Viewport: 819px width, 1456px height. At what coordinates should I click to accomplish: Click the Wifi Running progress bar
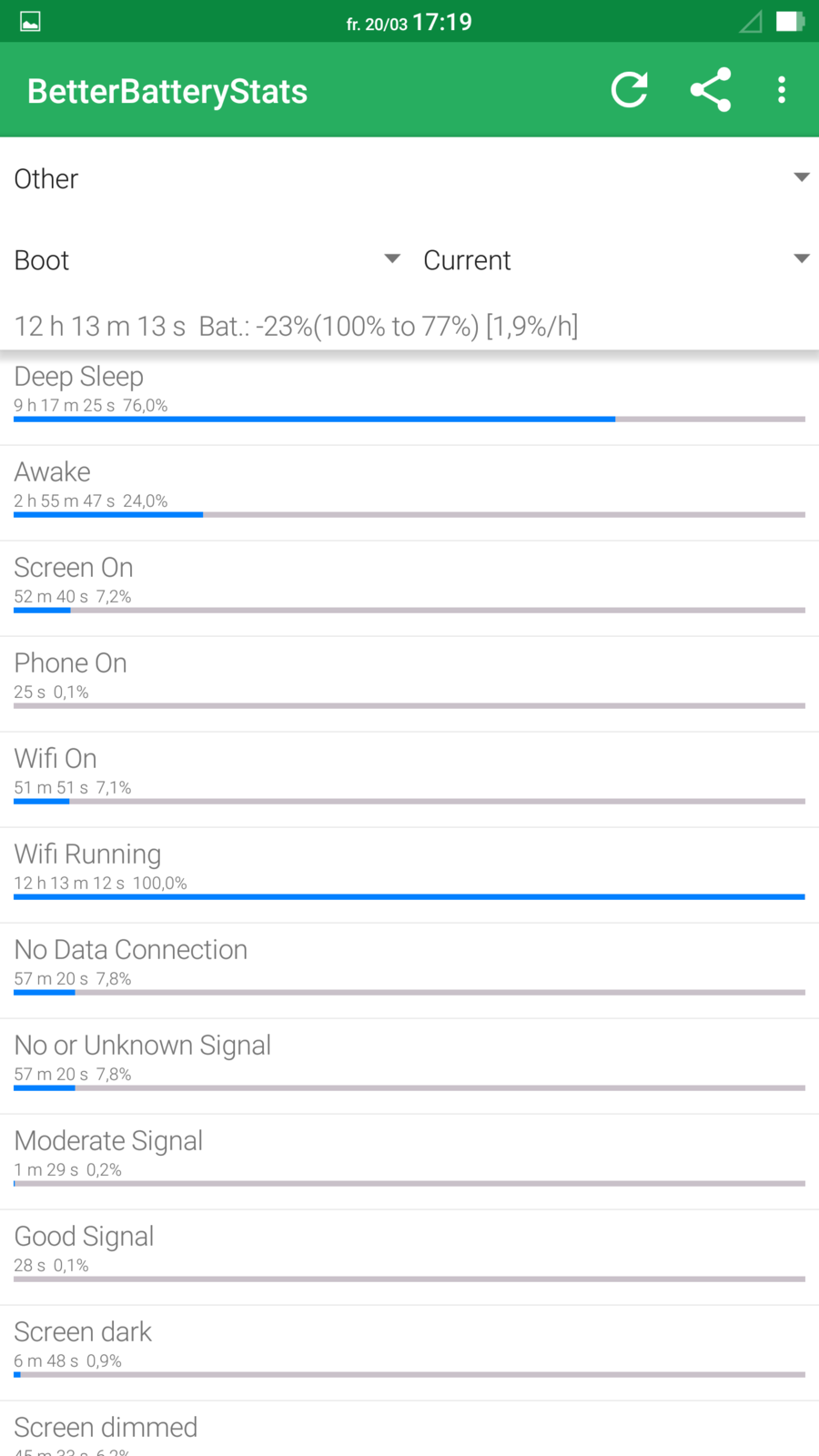coord(409,896)
